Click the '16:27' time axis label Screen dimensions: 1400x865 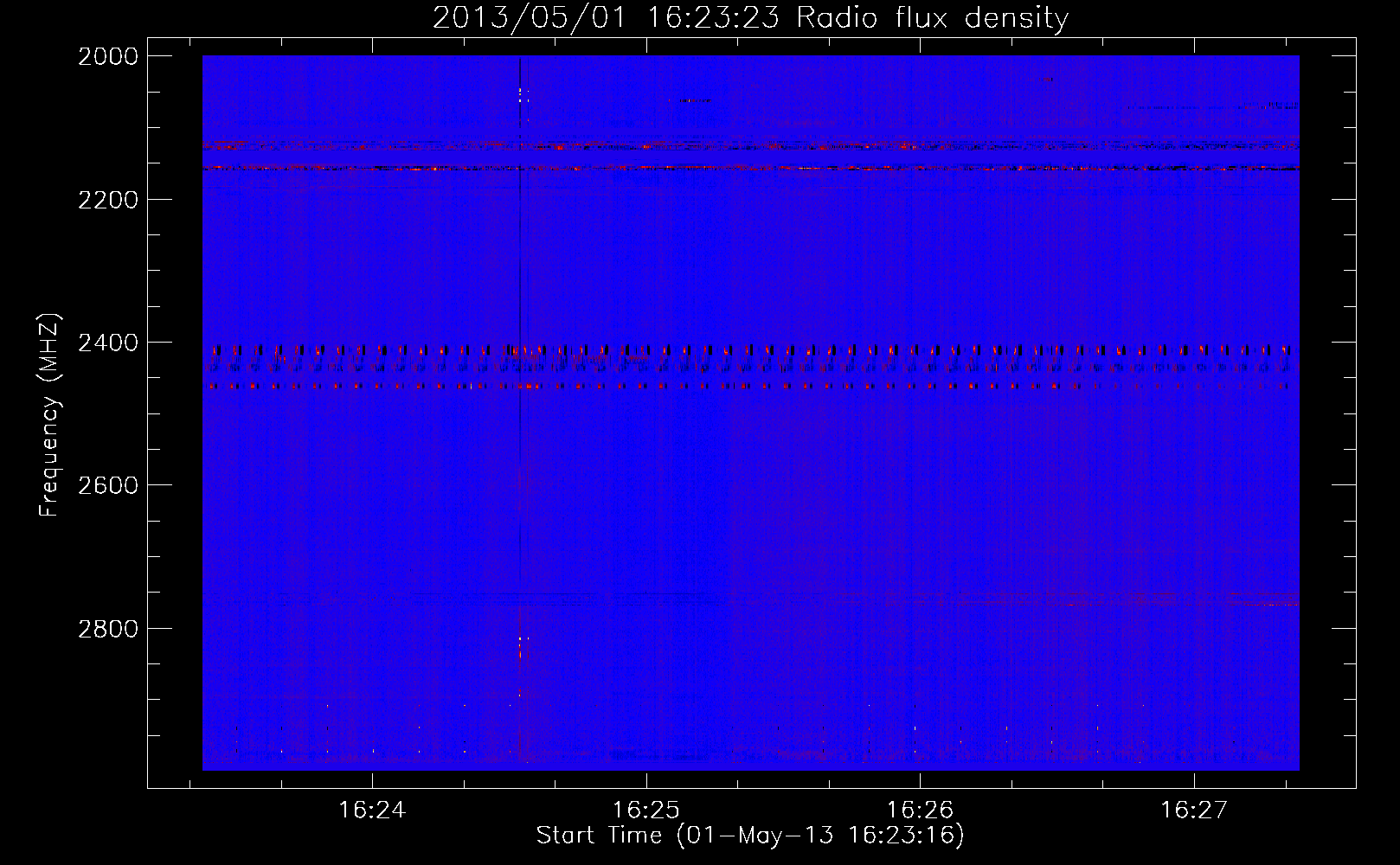click(x=1194, y=811)
